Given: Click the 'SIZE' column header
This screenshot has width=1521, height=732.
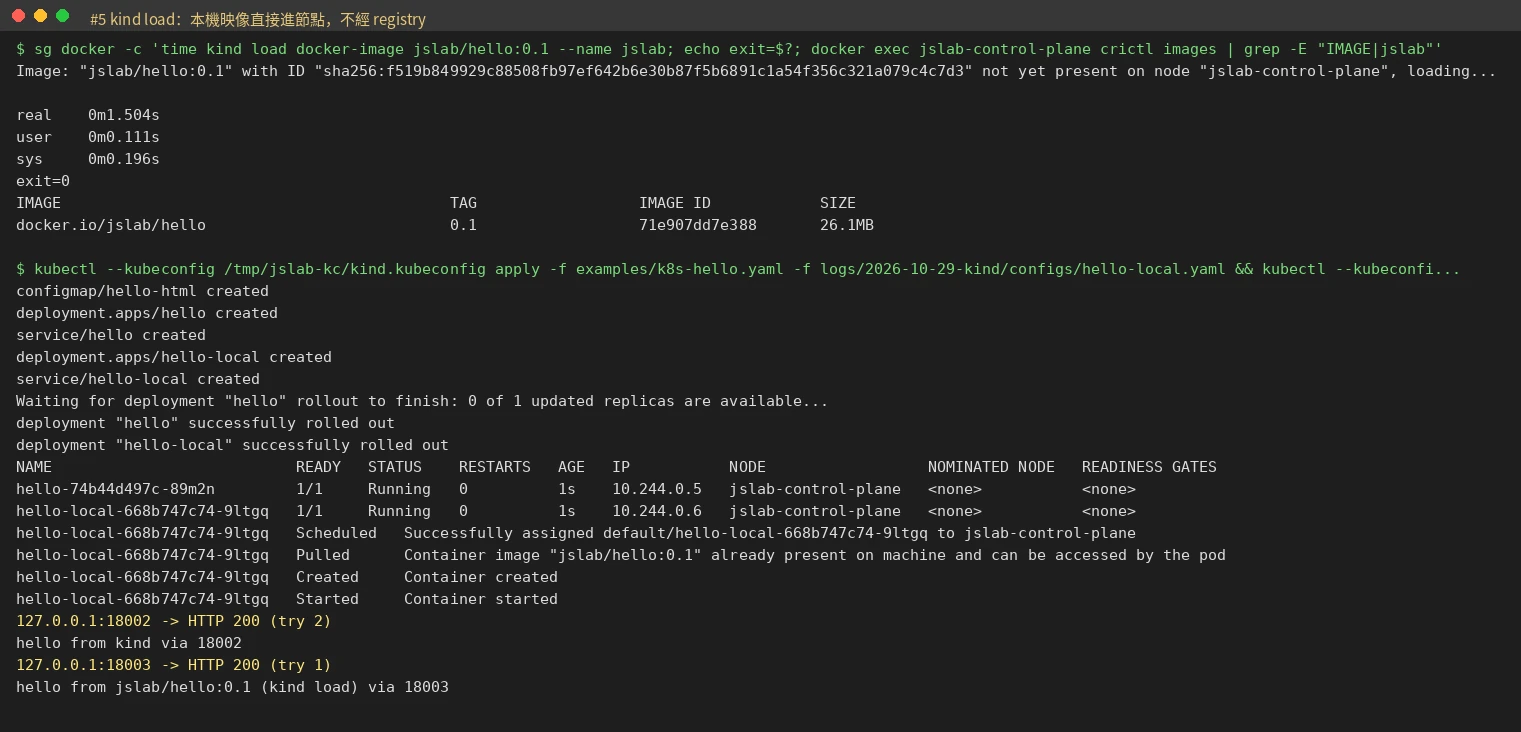Looking at the screenshot, I should click(838, 203).
